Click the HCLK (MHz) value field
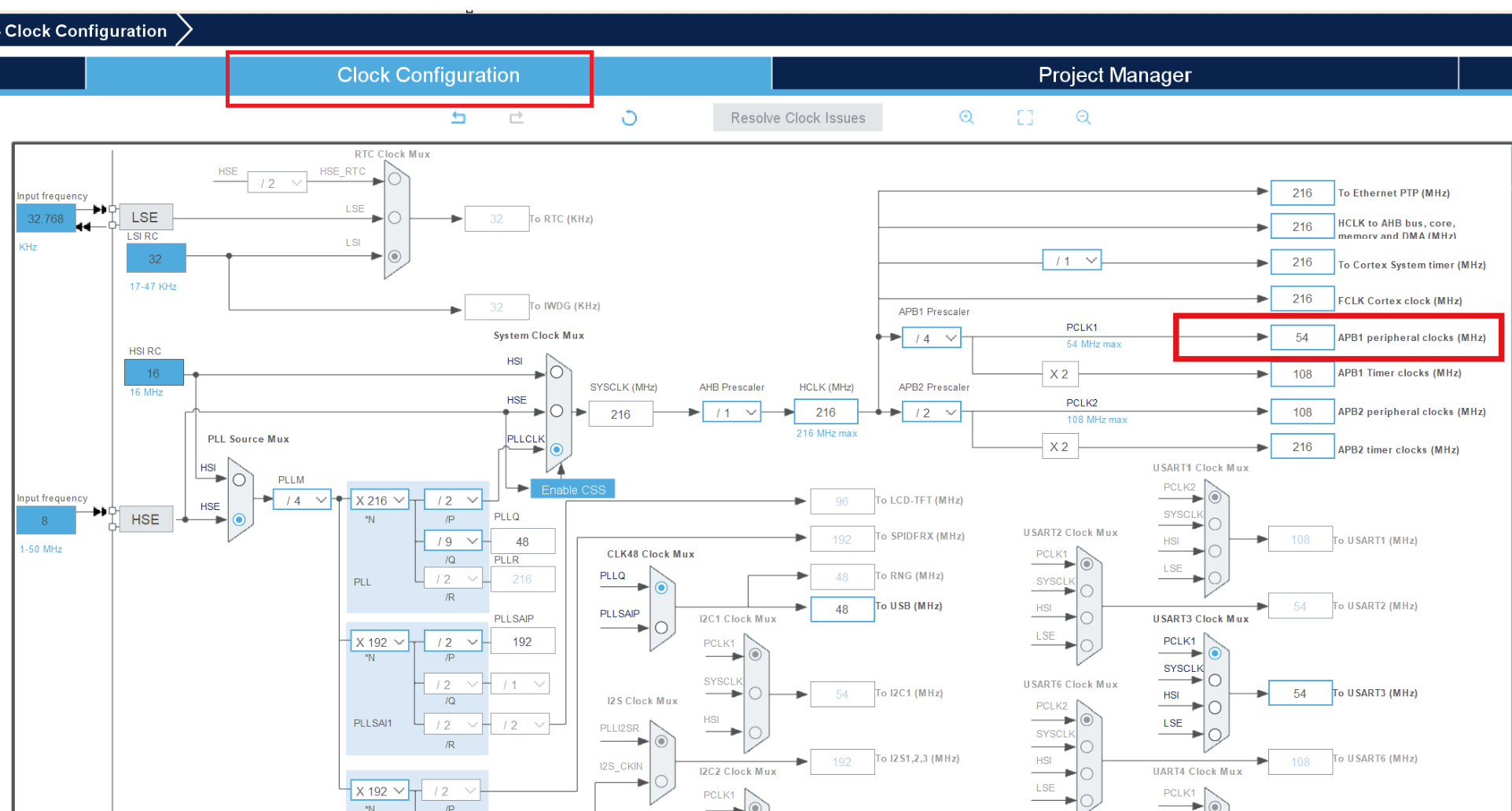 coord(826,412)
